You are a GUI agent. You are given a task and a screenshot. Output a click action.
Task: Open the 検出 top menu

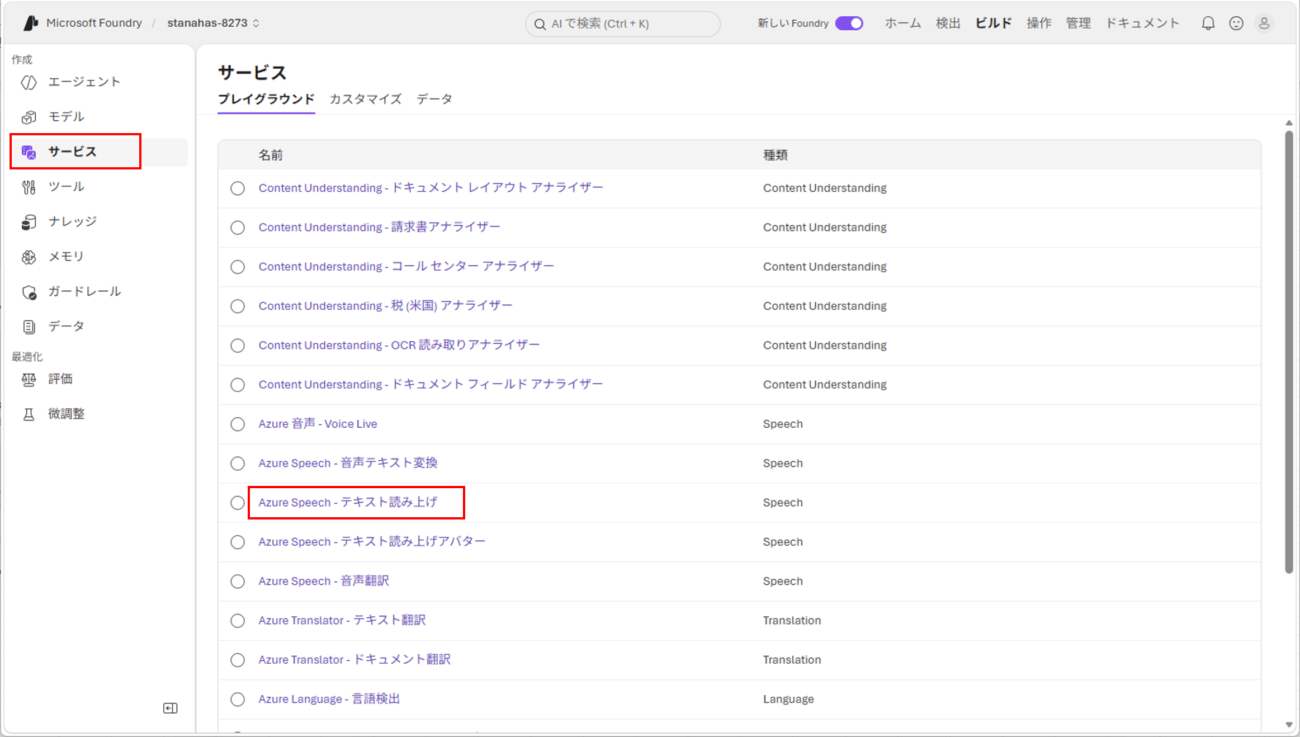click(x=948, y=23)
